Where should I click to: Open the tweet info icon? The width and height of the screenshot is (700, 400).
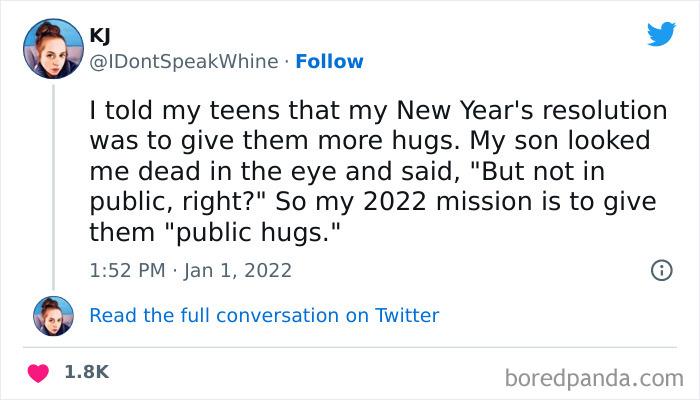pos(661,270)
